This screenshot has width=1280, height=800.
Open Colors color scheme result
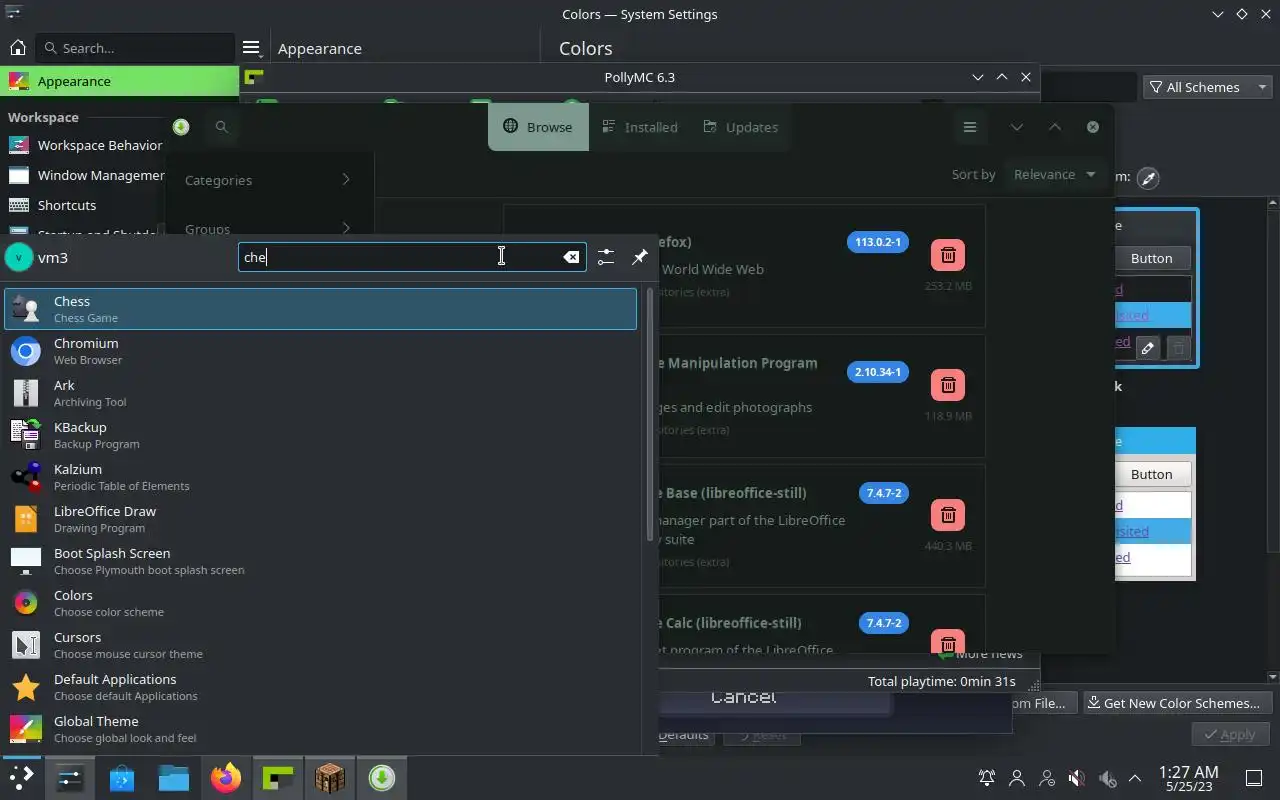point(320,603)
